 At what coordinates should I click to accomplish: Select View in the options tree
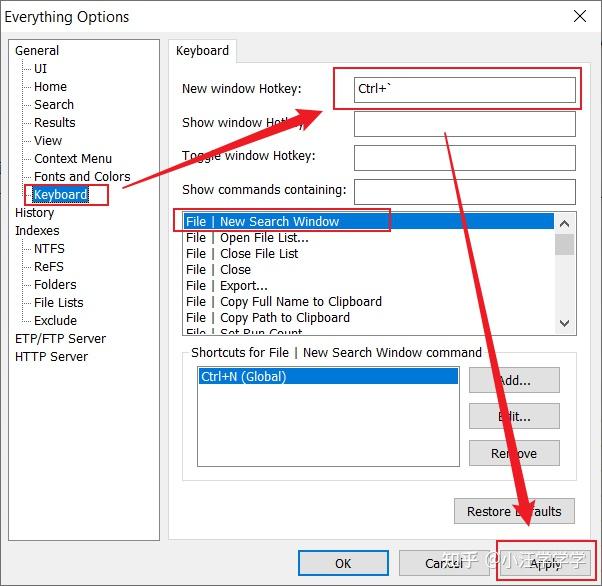[x=48, y=141]
